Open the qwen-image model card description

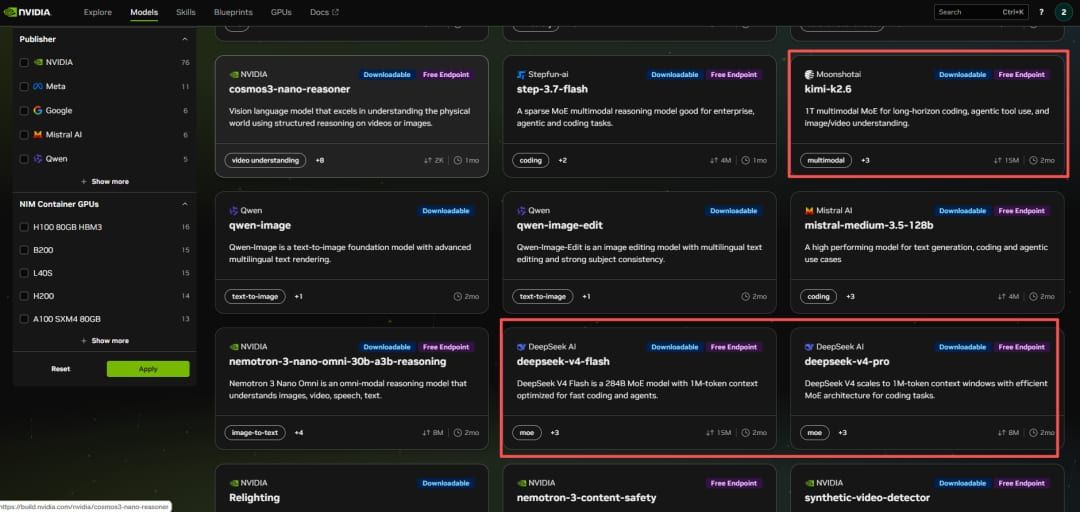(x=351, y=254)
